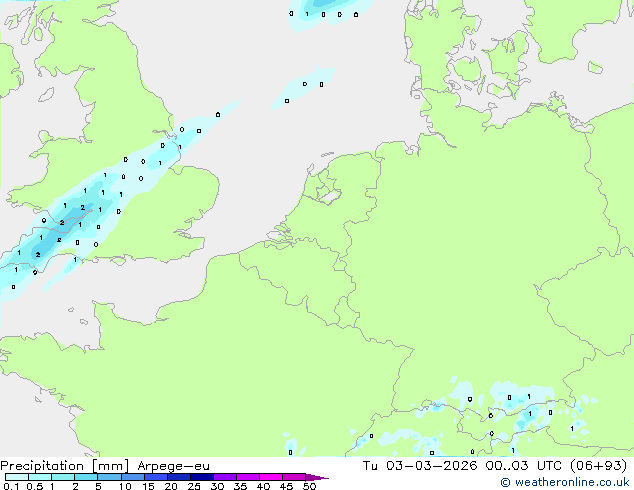Select the 40 to 45 mm magenta swatch
Screen dimensions: 634x490
click(271, 477)
